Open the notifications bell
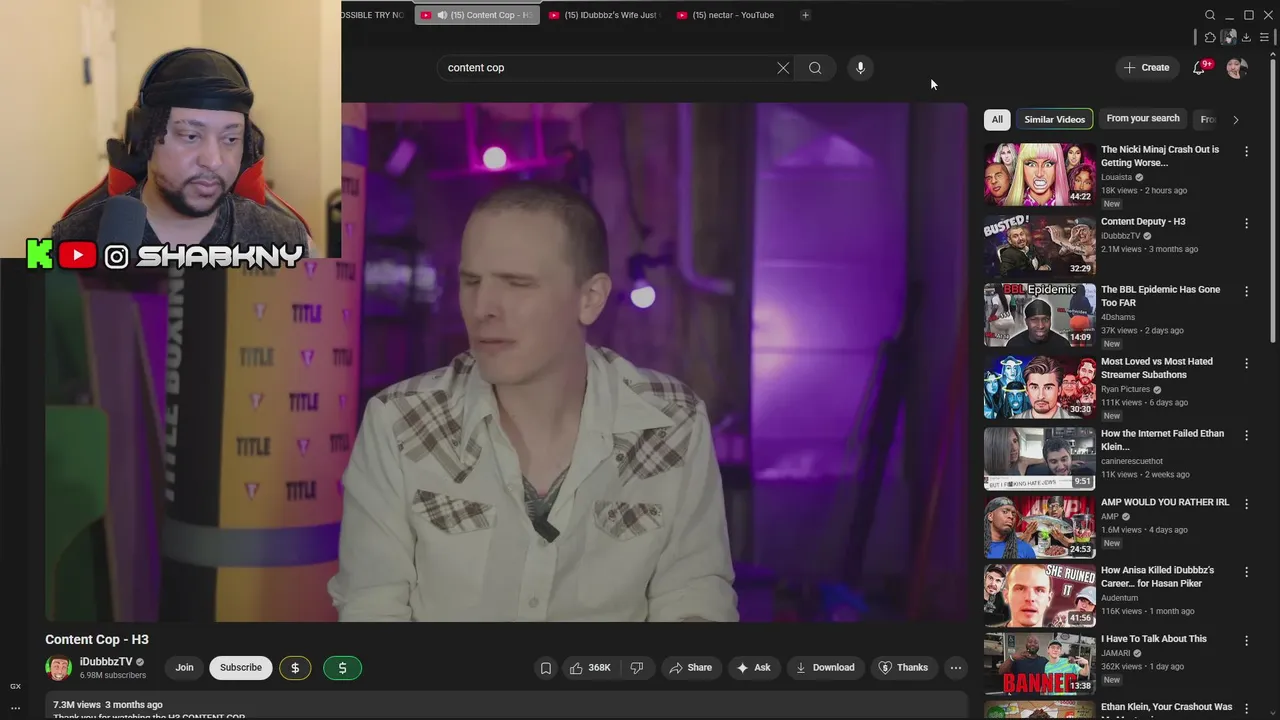Image resolution: width=1280 pixels, height=720 pixels. 1199,68
